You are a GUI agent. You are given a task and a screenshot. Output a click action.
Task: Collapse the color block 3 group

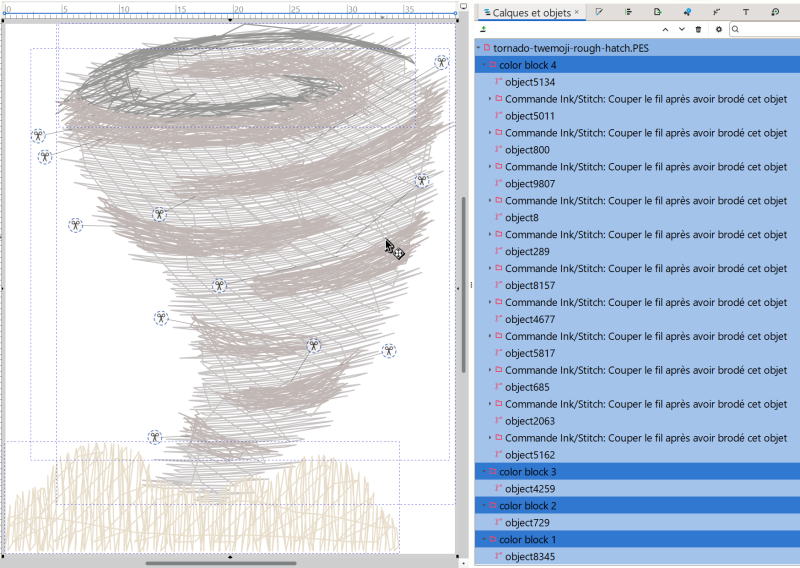[x=484, y=472]
